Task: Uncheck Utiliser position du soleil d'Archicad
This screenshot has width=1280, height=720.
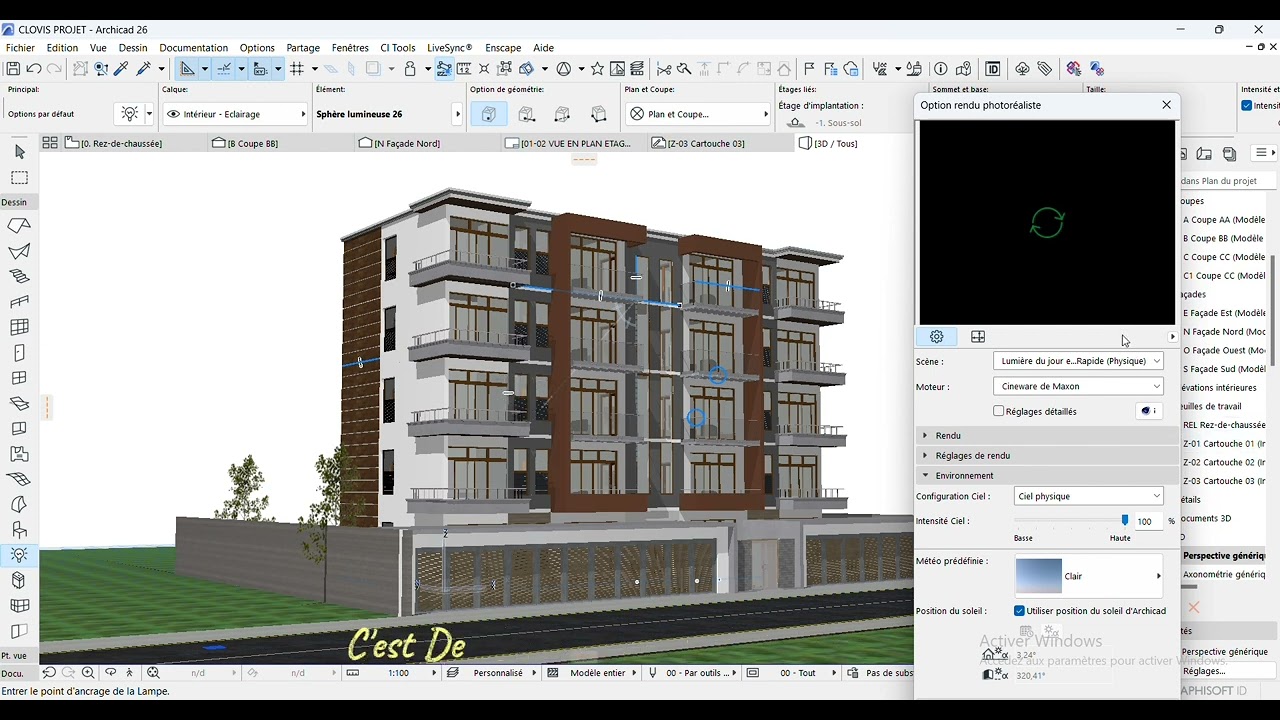Action: (x=1020, y=611)
